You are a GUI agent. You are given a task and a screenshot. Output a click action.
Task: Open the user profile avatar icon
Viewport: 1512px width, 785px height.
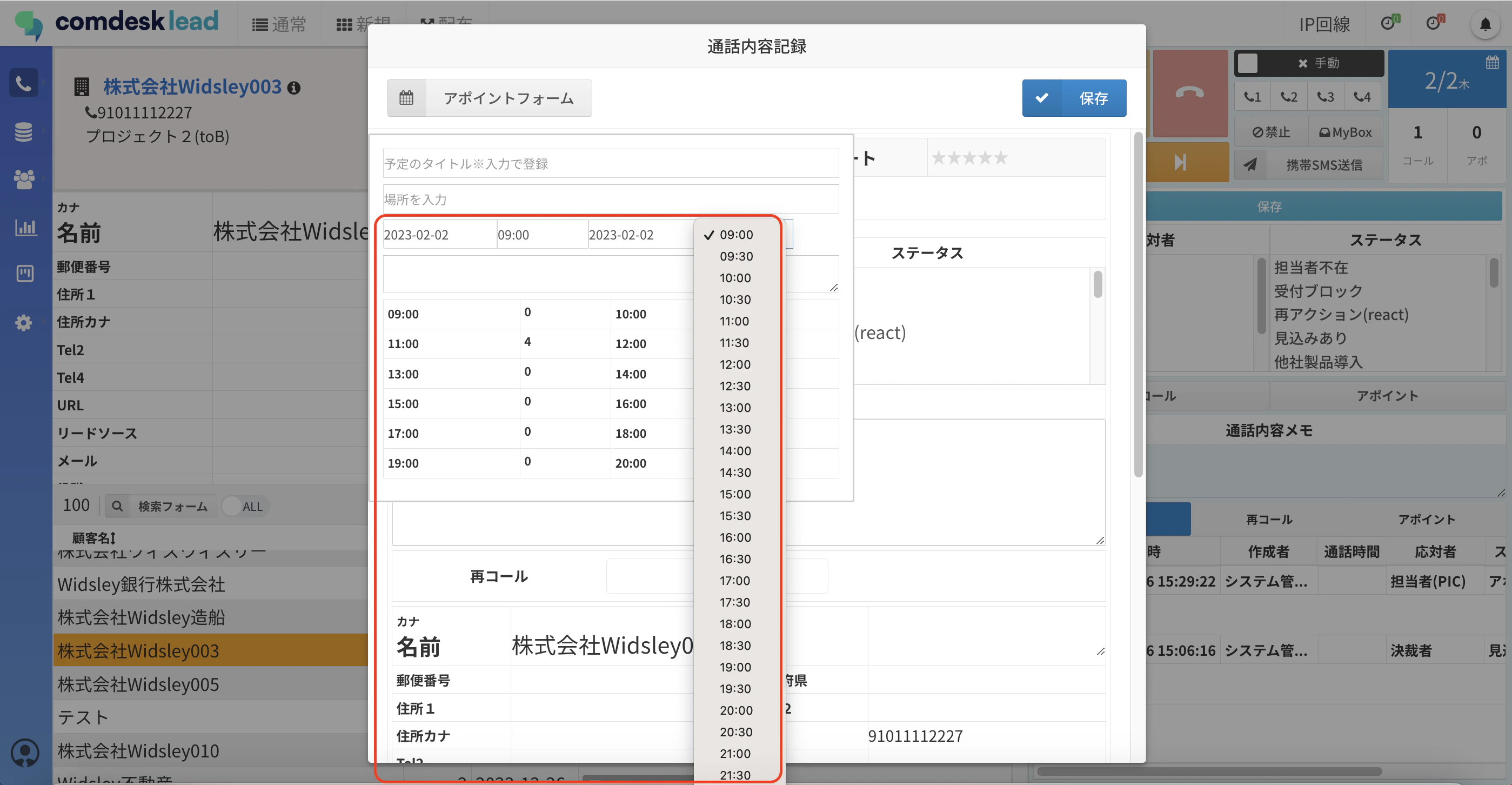25,753
